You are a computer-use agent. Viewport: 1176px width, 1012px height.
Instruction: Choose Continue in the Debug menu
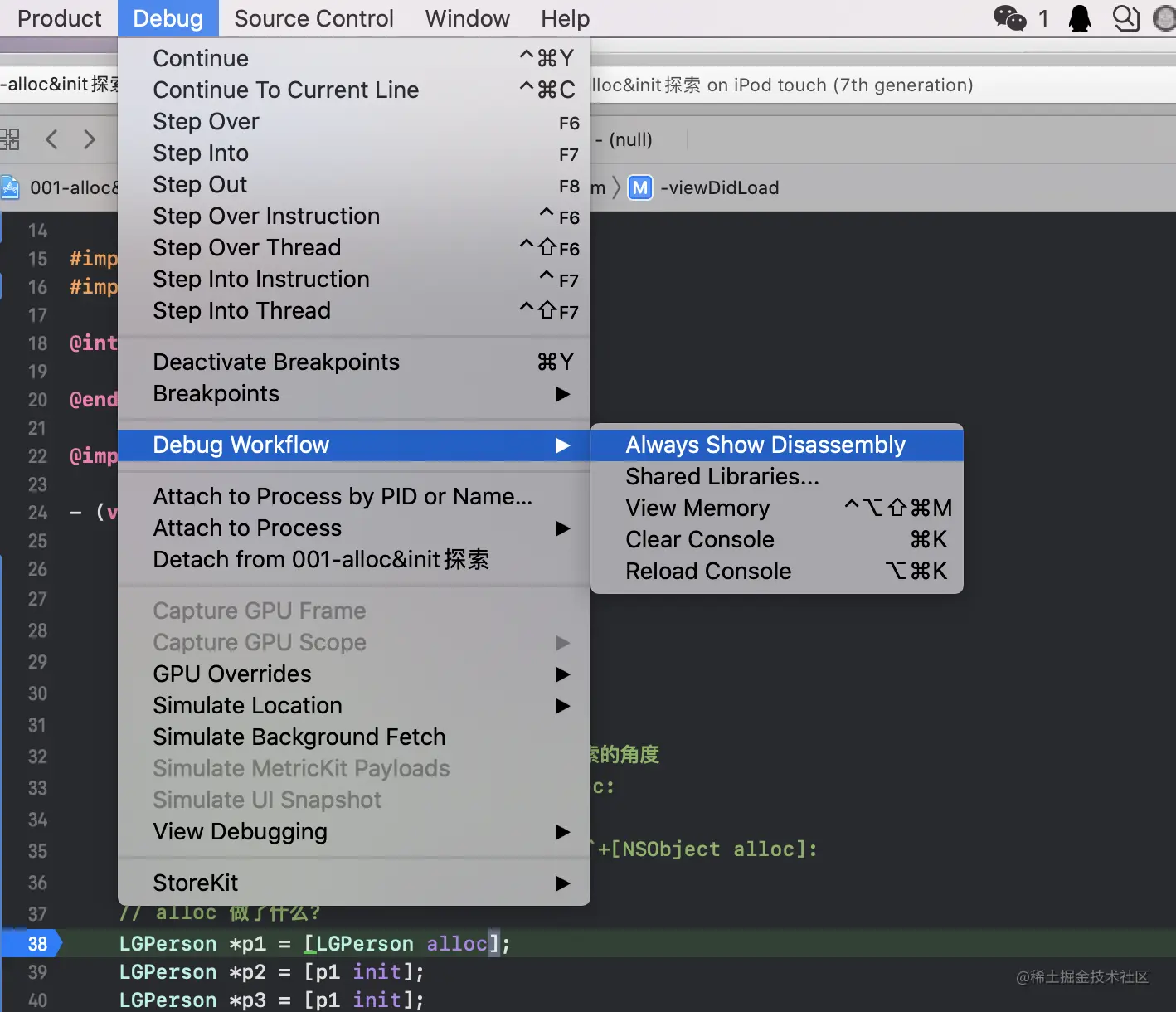(354, 58)
